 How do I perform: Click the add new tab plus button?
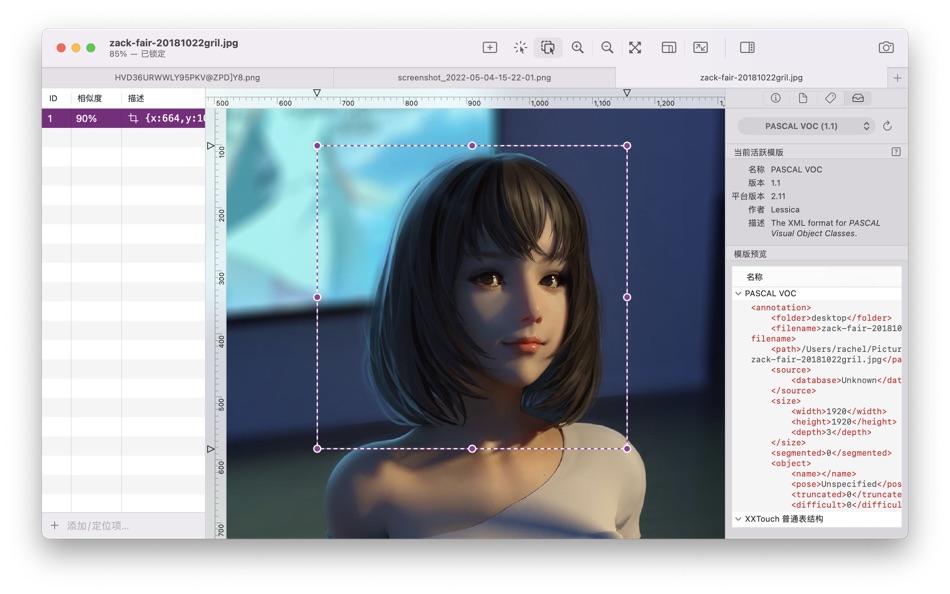click(897, 77)
